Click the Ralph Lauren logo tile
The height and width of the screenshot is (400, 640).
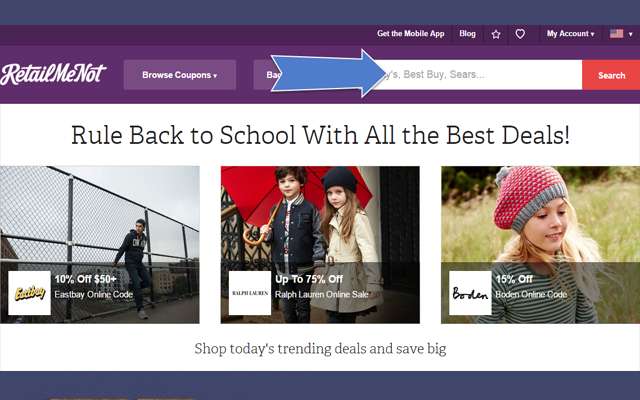250,293
